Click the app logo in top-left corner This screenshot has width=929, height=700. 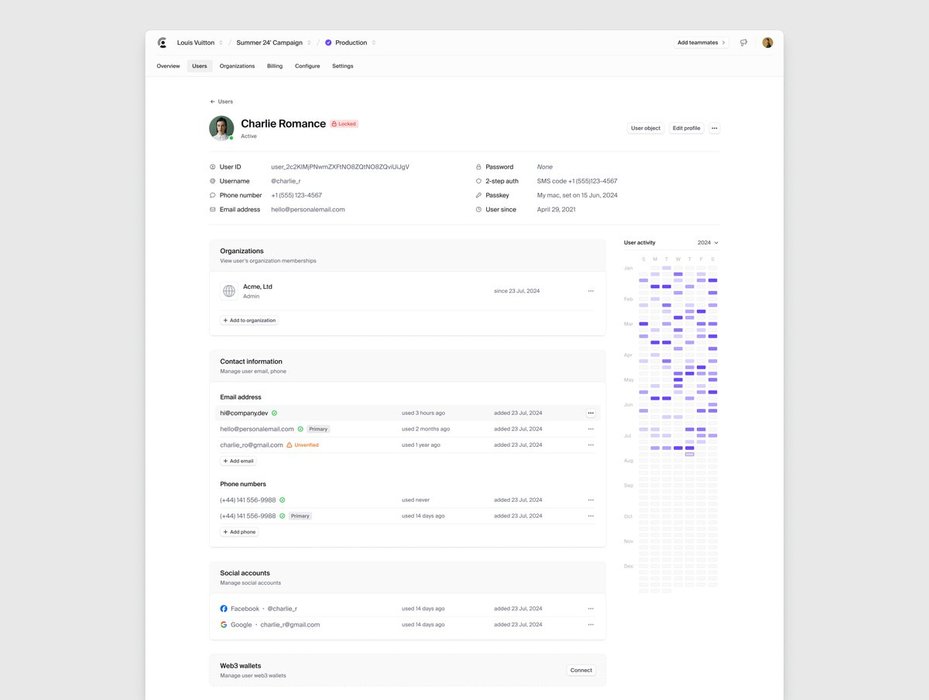(x=163, y=43)
